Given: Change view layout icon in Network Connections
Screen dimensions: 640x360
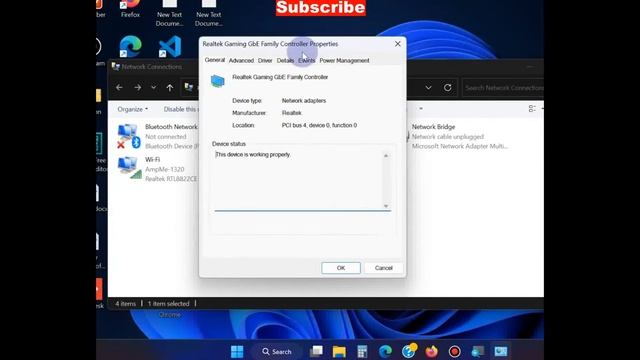Looking at the screenshot, I should [x=532, y=109].
